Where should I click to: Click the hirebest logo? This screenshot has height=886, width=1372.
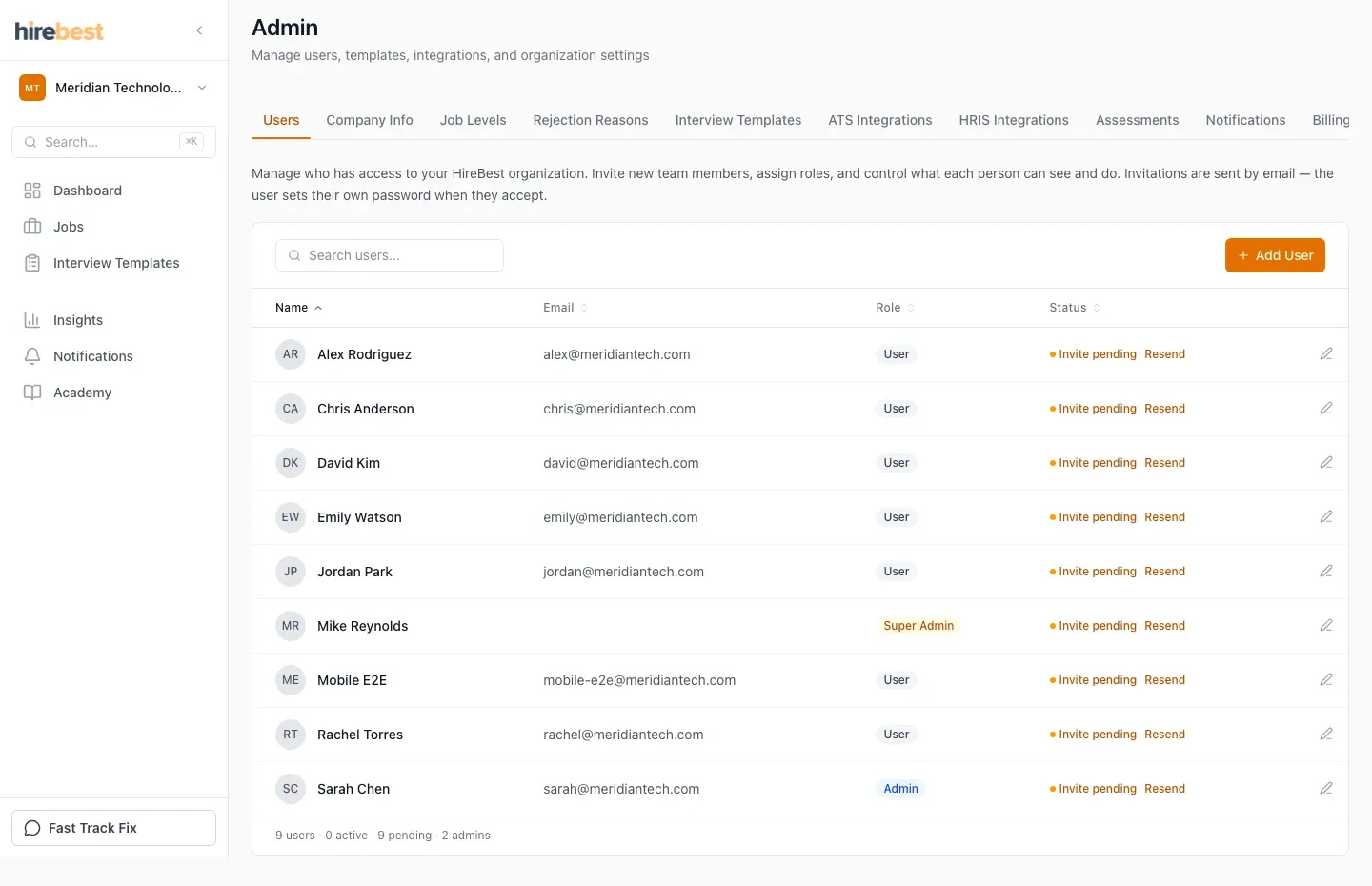coord(59,31)
